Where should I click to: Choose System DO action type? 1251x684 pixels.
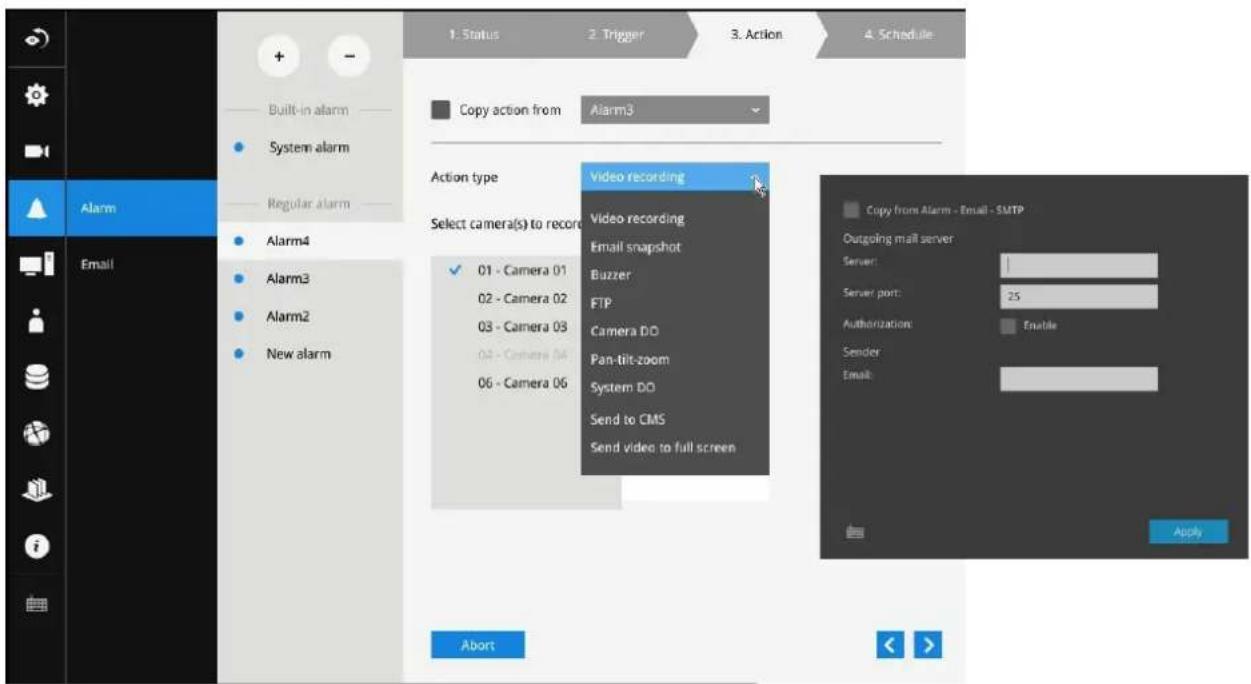tap(622, 387)
